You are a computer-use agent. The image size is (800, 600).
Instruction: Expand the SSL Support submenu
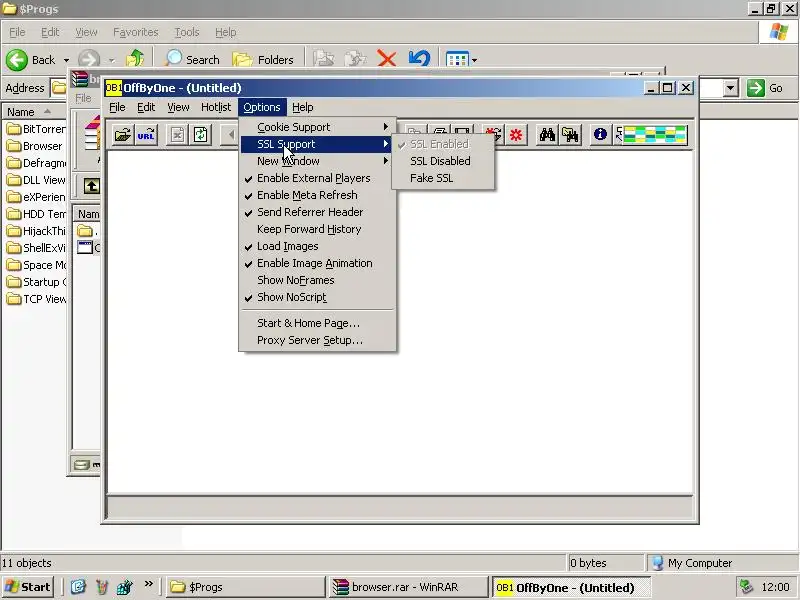tap(317, 144)
